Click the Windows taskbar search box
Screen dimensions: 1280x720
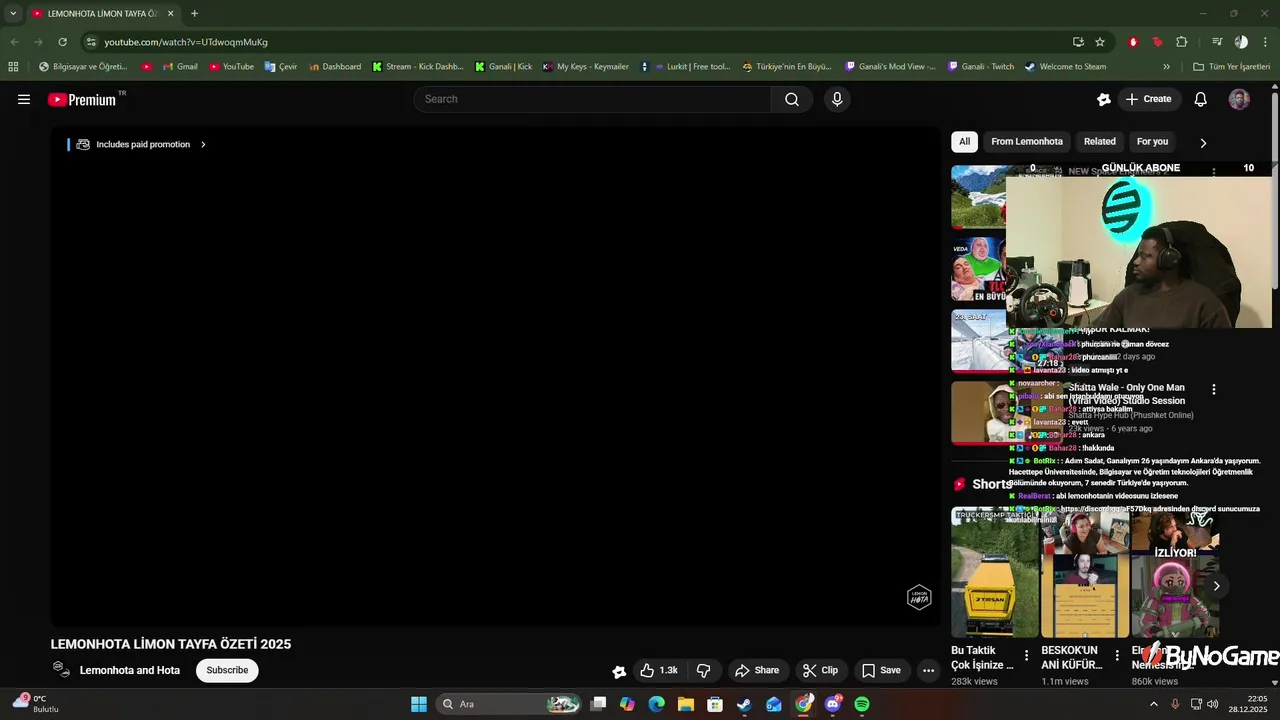click(509, 704)
